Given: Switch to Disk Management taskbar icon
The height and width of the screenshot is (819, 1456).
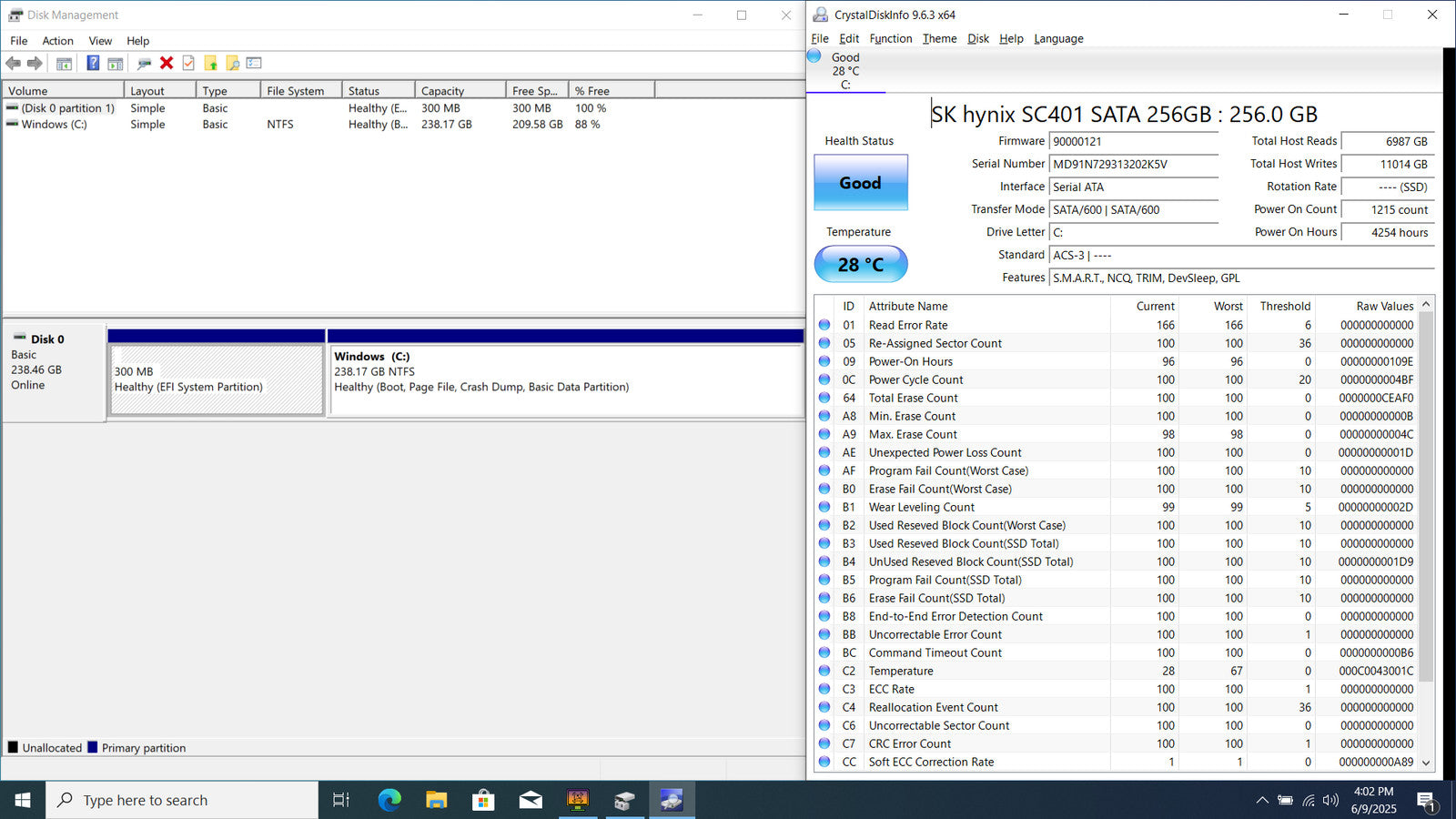Looking at the screenshot, I should (624, 800).
